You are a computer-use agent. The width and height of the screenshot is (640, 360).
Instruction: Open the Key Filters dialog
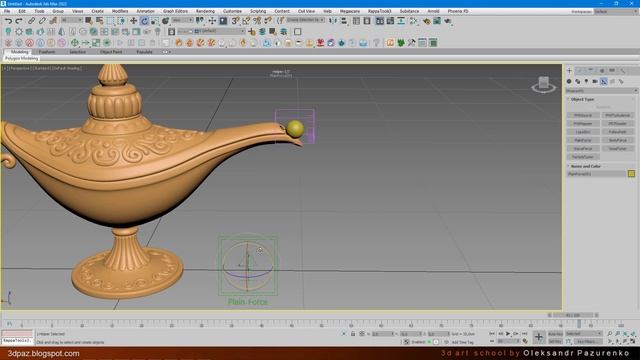pyautogui.click(x=587, y=342)
